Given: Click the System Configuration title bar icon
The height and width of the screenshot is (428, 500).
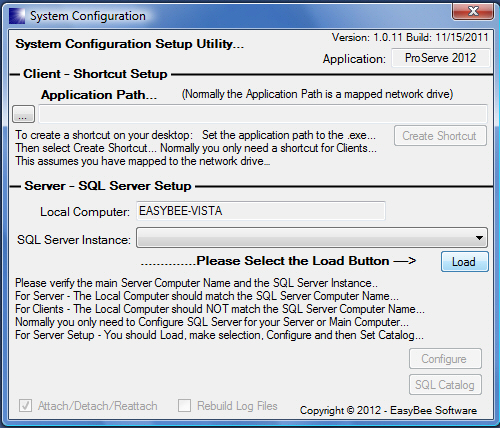Looking at the screenshot, I should (17, 16).
